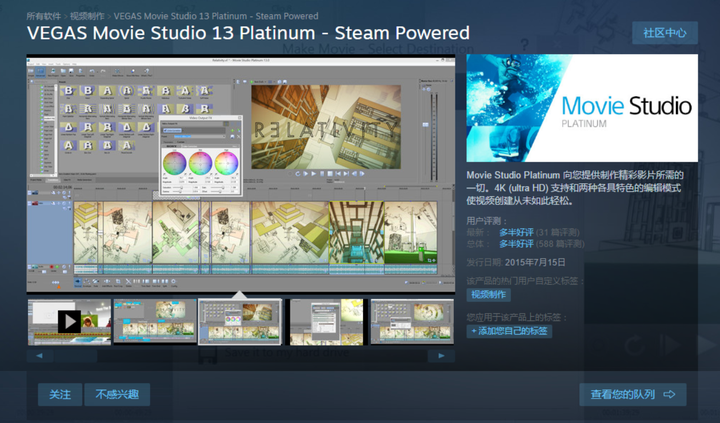Screen dimensions: 720x423
Task: Play the video thumbnail with play icon
Action: coord(69,322)
